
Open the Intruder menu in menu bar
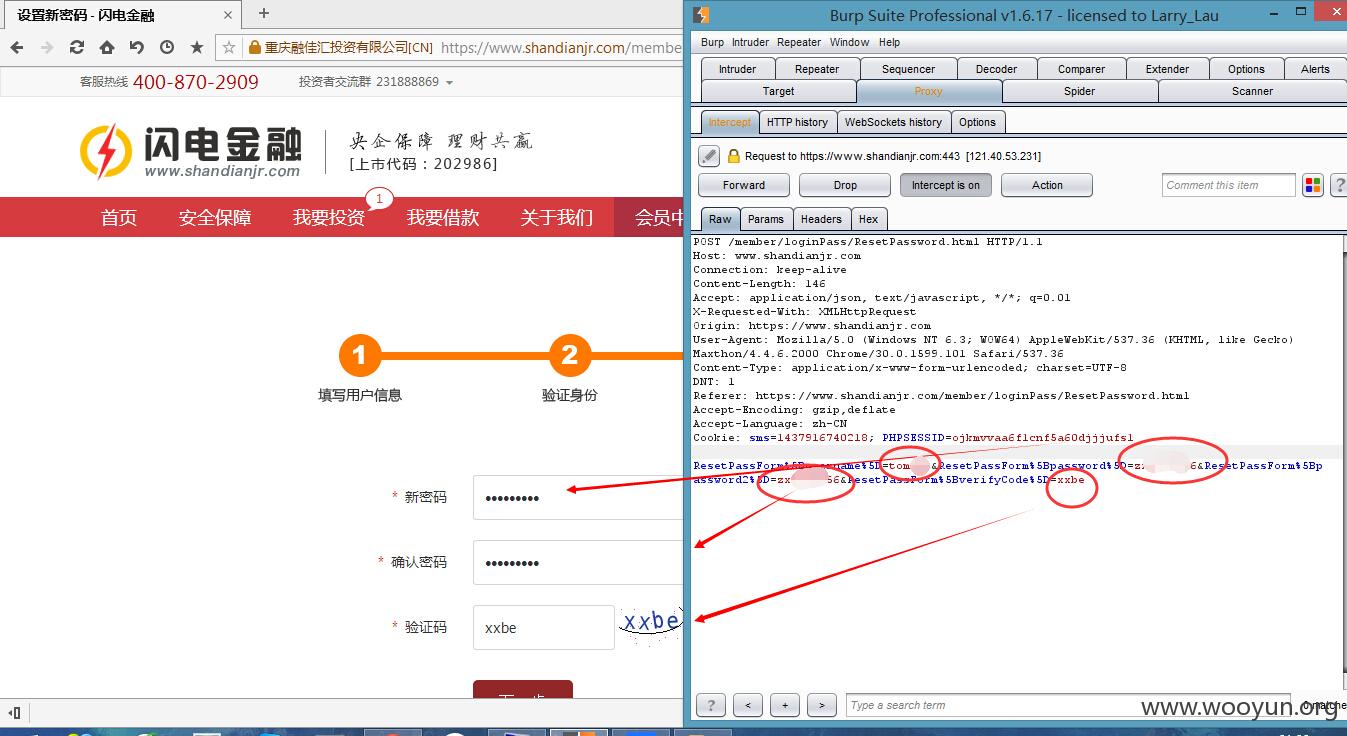[750, 42]
